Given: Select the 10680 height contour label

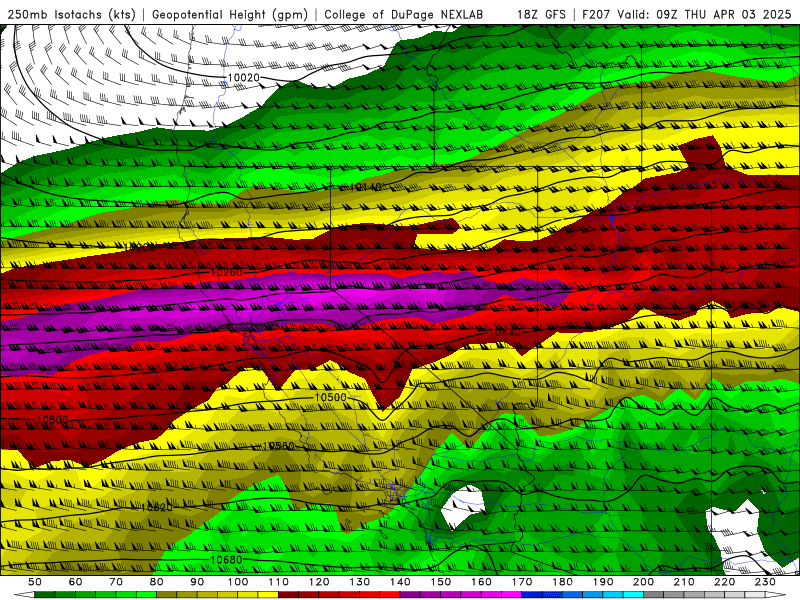Looking at the screenshot, I should click(226, 560).
